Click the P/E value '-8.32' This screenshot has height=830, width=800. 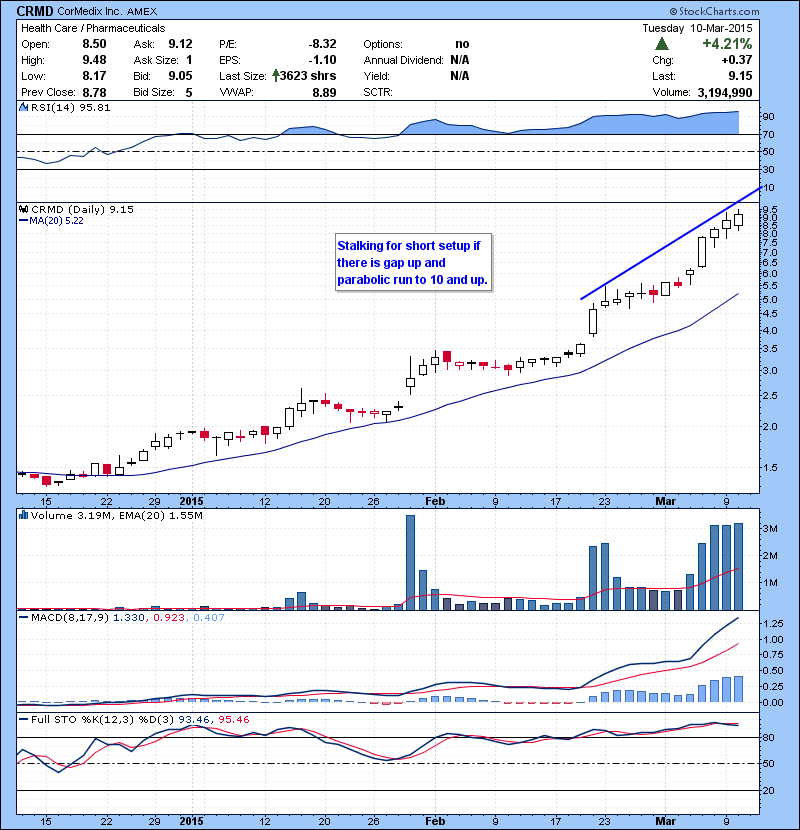point(322,44)
